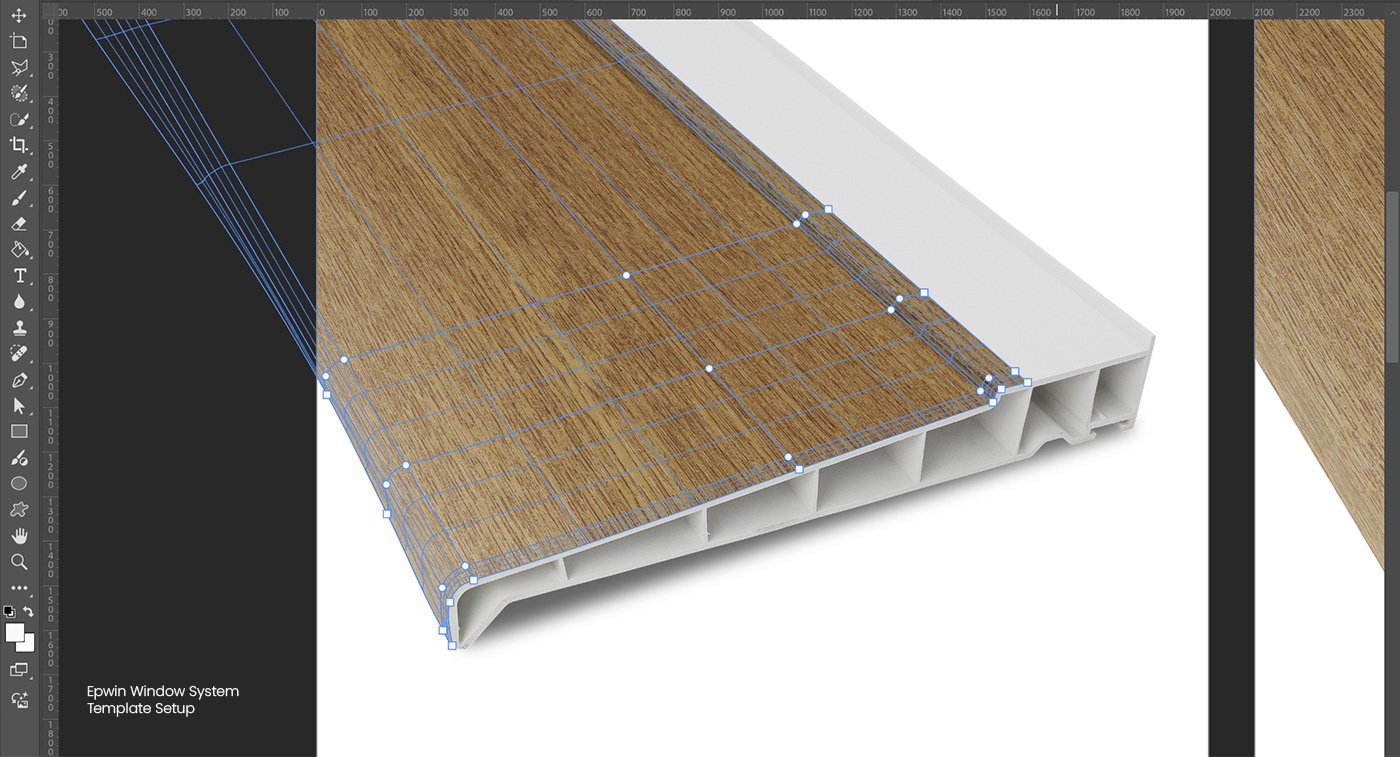Viewport: 1400px width, 757px height.
Task: Select the Path Selection arrow tool
Action: pyautogui.click(x=19, y=406)
